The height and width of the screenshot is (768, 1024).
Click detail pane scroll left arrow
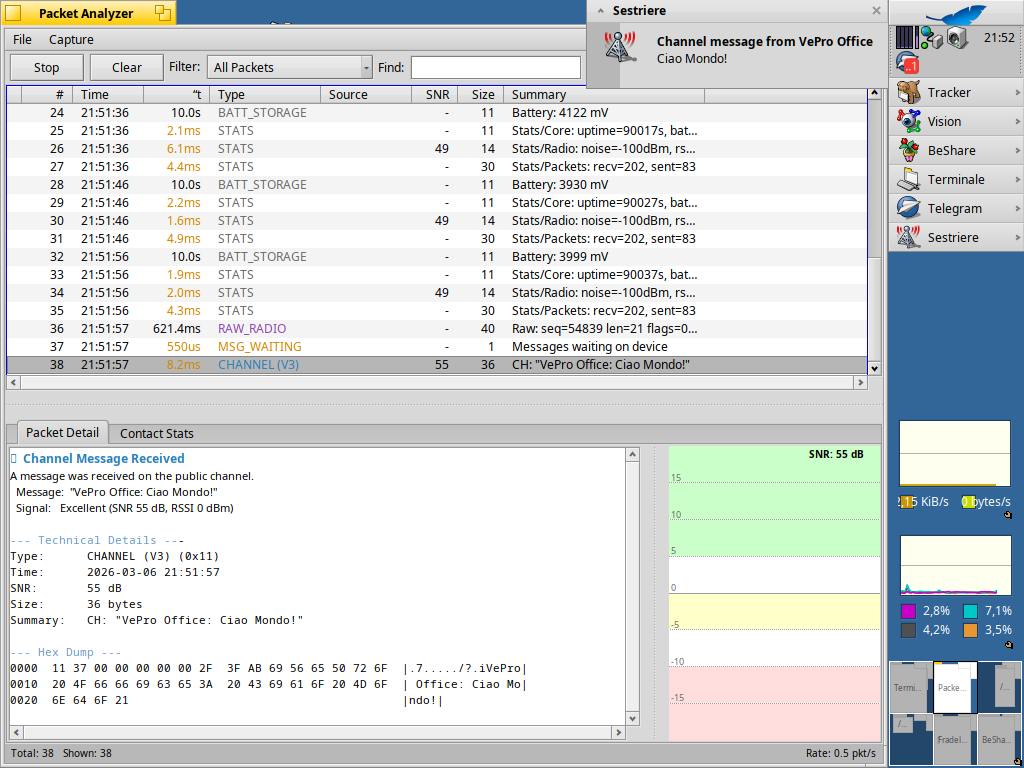tap(16, 733)
